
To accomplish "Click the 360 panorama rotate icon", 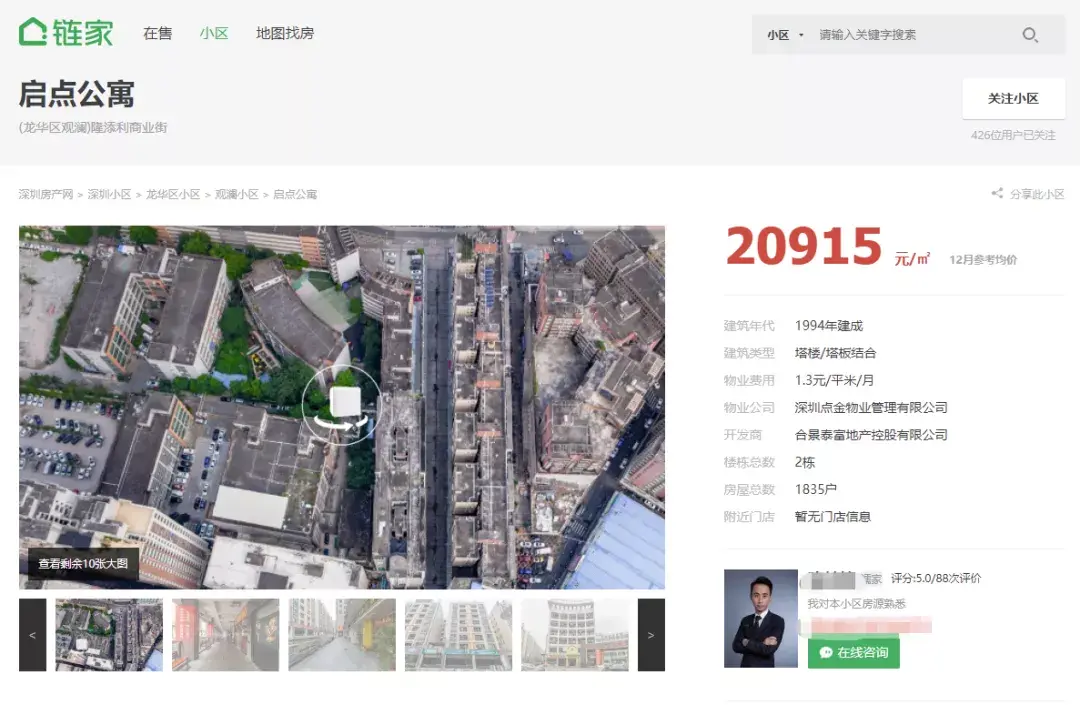I will point(341,404).
